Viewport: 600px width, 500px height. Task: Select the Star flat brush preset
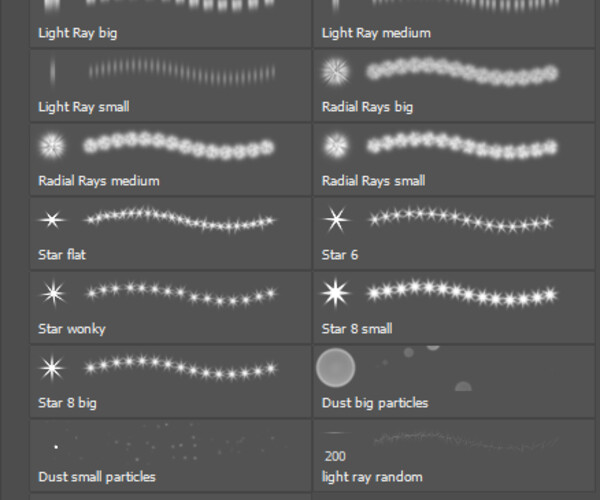click(x=170, y=233)
